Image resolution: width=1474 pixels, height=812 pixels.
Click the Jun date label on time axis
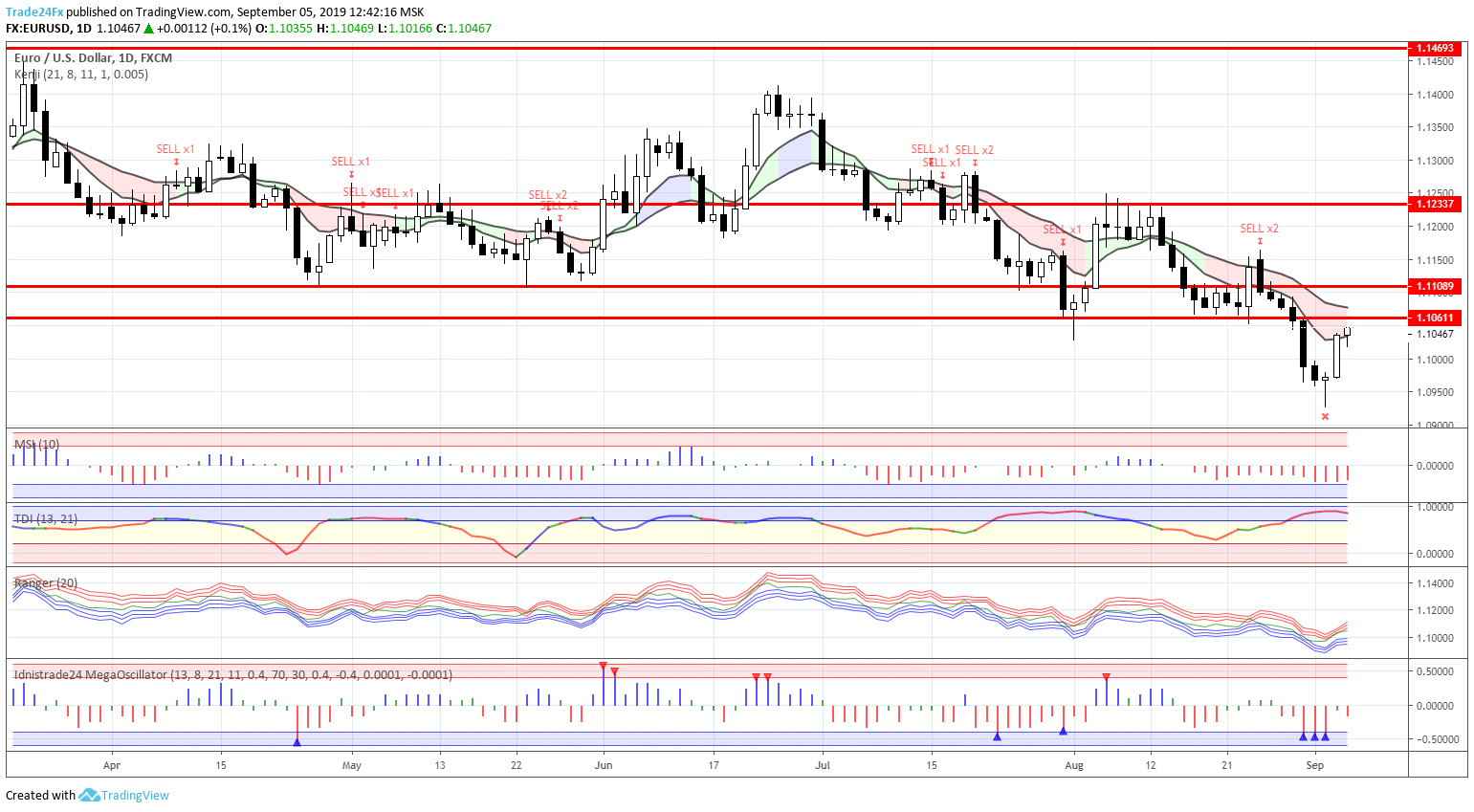click(x=604, y=765)
